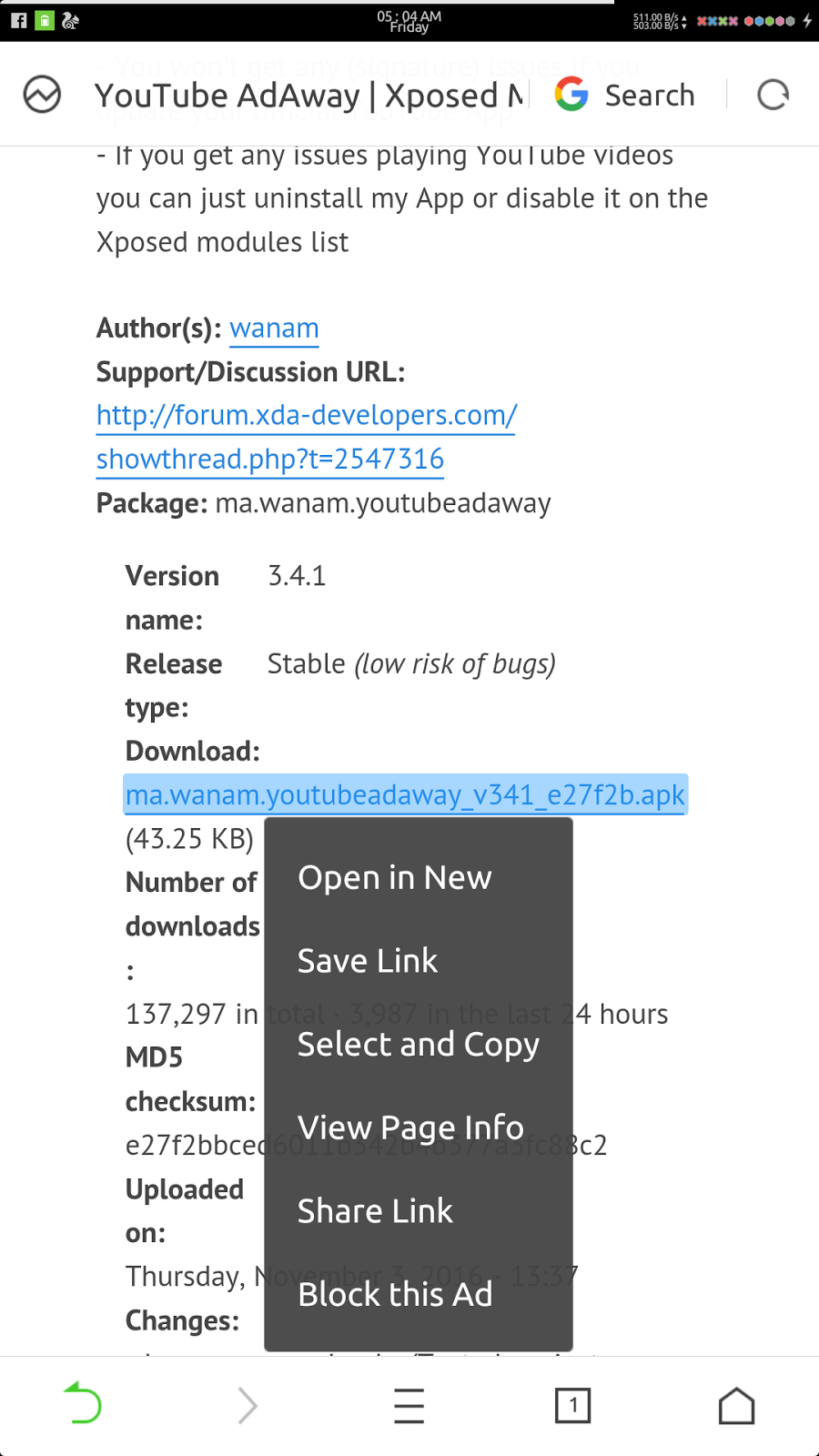Viewport: 819px width, 1456px height.
Task: Tap the 'Uploaded on:' label
Action: tap(185, 1211)
